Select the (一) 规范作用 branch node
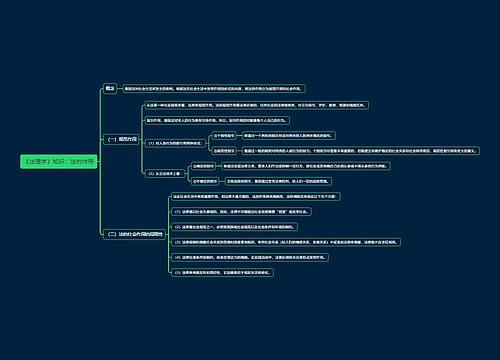 tap(121, 139)
